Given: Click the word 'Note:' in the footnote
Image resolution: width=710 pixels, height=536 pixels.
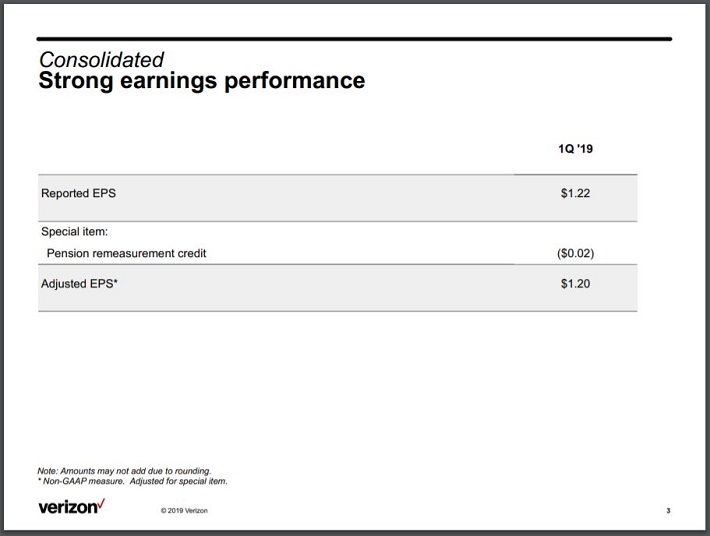Looking at the screenshot, I should 48,471.
